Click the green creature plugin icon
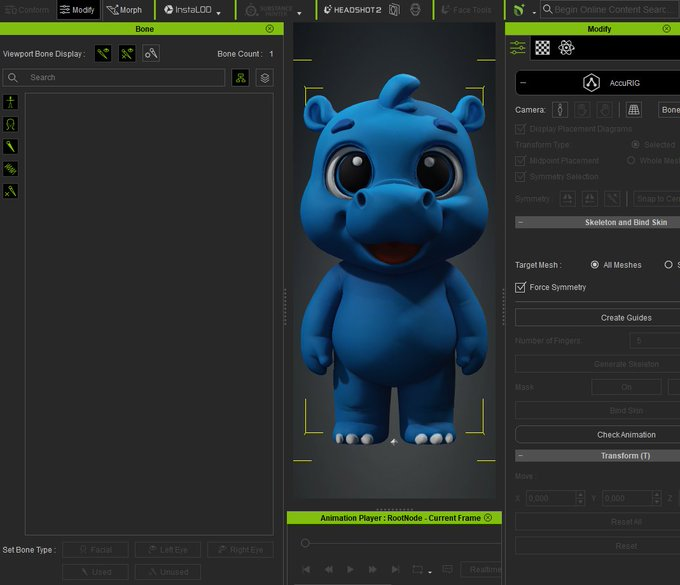This screenshot has height=585, width=680. (x=519, y=10)
